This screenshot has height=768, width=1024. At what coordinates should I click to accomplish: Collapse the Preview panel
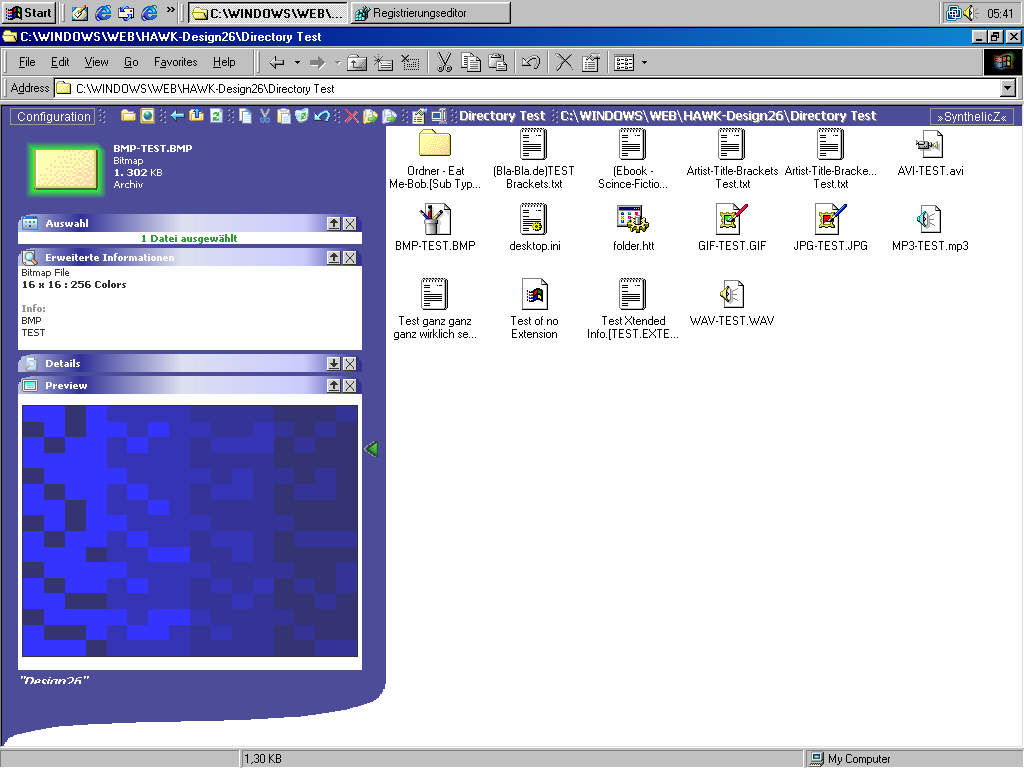[334, 386]
